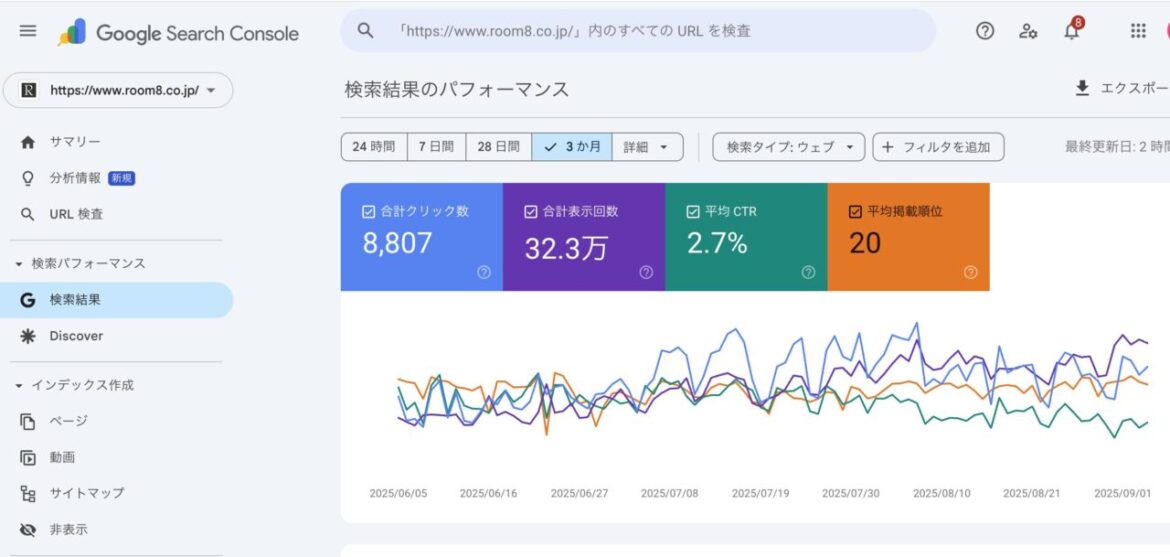Select the 7 日間 date range
Image resolution: width=1170 pixels, height=557 pixels.
[x=436, y=147]
